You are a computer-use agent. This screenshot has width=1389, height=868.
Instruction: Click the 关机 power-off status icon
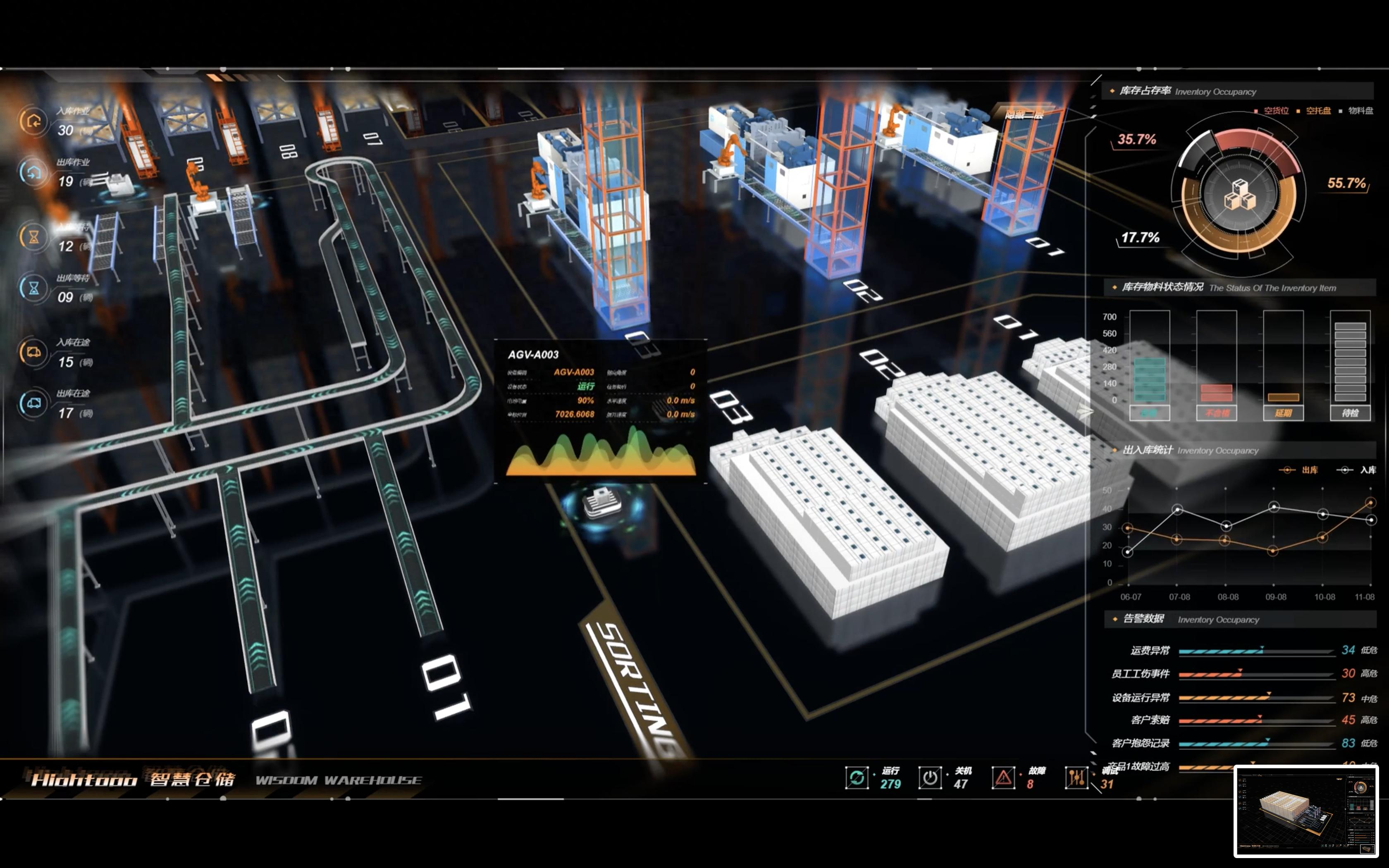click(930, 778)
